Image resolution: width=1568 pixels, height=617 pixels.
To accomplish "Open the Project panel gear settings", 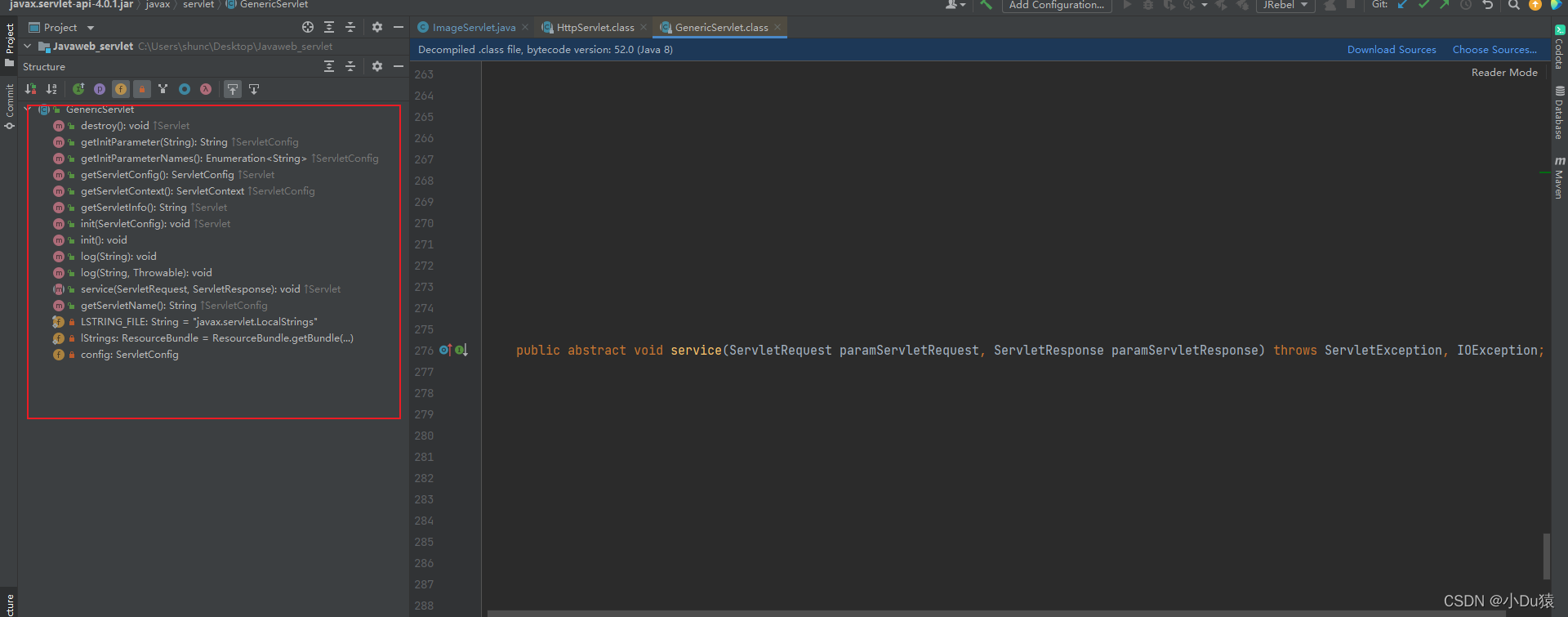I will [x=377, y=27].
